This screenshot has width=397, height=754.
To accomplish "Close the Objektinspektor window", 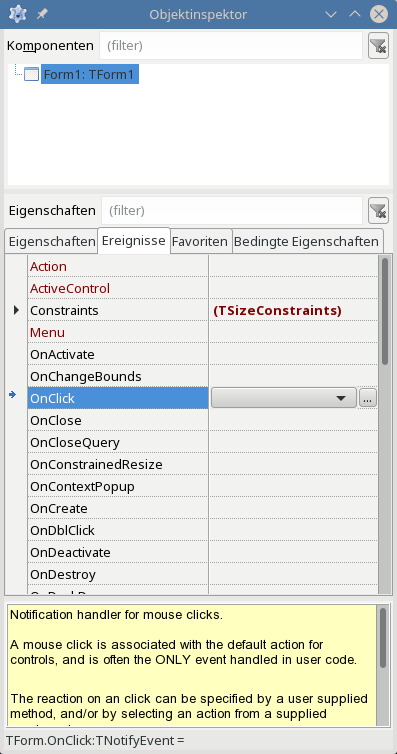I will [379, 14].
